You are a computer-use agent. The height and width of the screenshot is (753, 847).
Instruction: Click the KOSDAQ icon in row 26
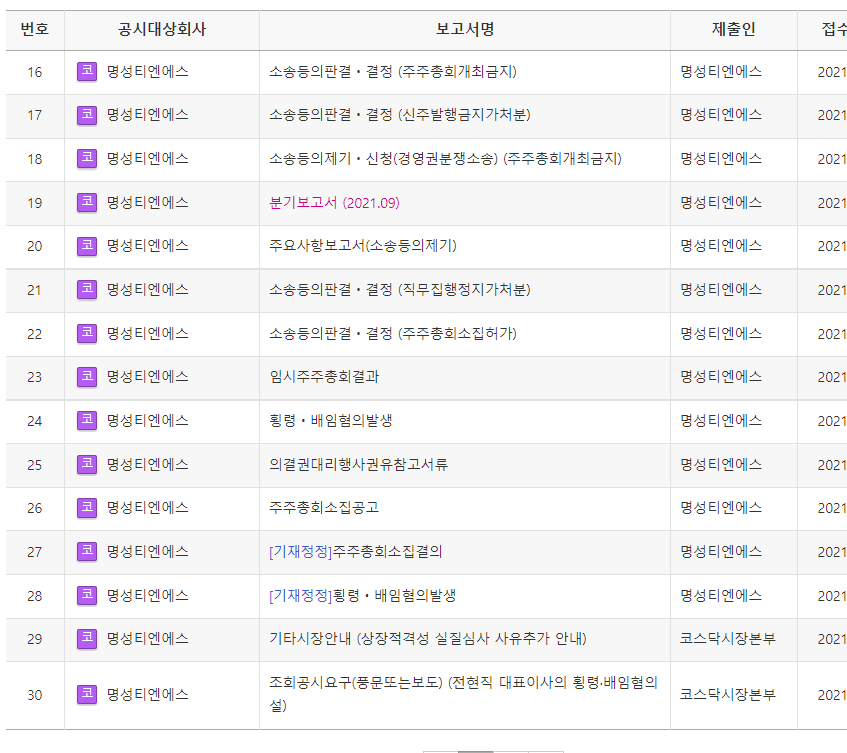pyautogui.click(x=86, y=508)
